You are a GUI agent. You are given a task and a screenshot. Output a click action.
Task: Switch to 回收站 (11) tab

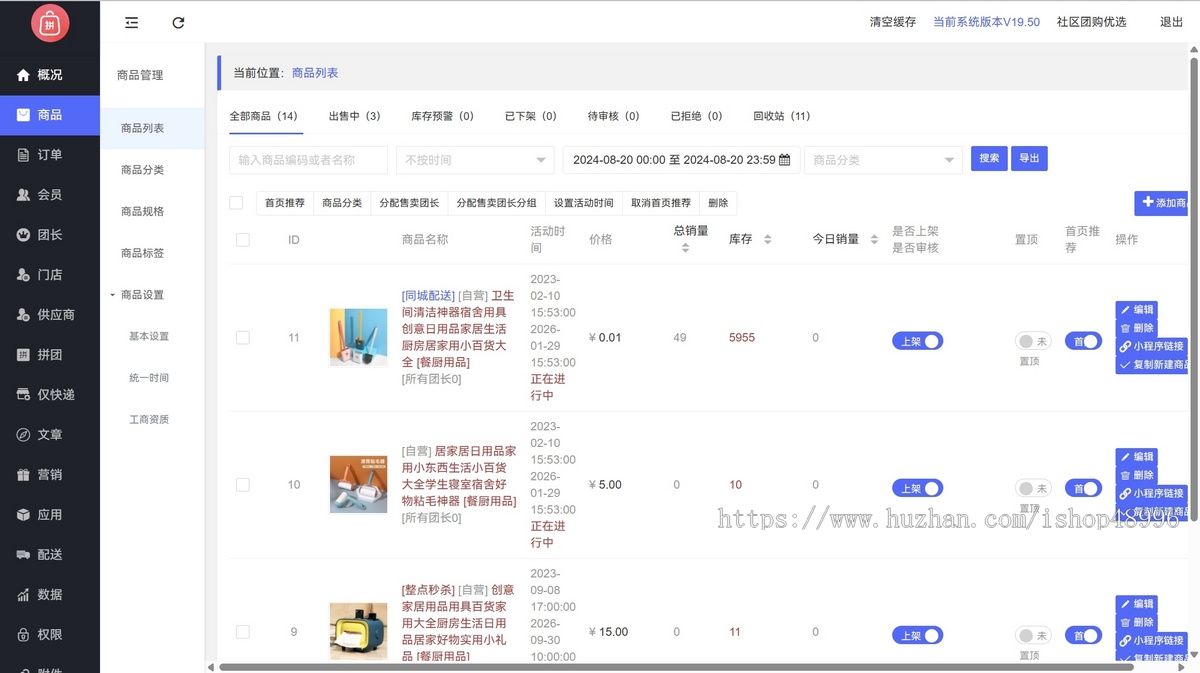pyautogui.click(x=782, y=116)
